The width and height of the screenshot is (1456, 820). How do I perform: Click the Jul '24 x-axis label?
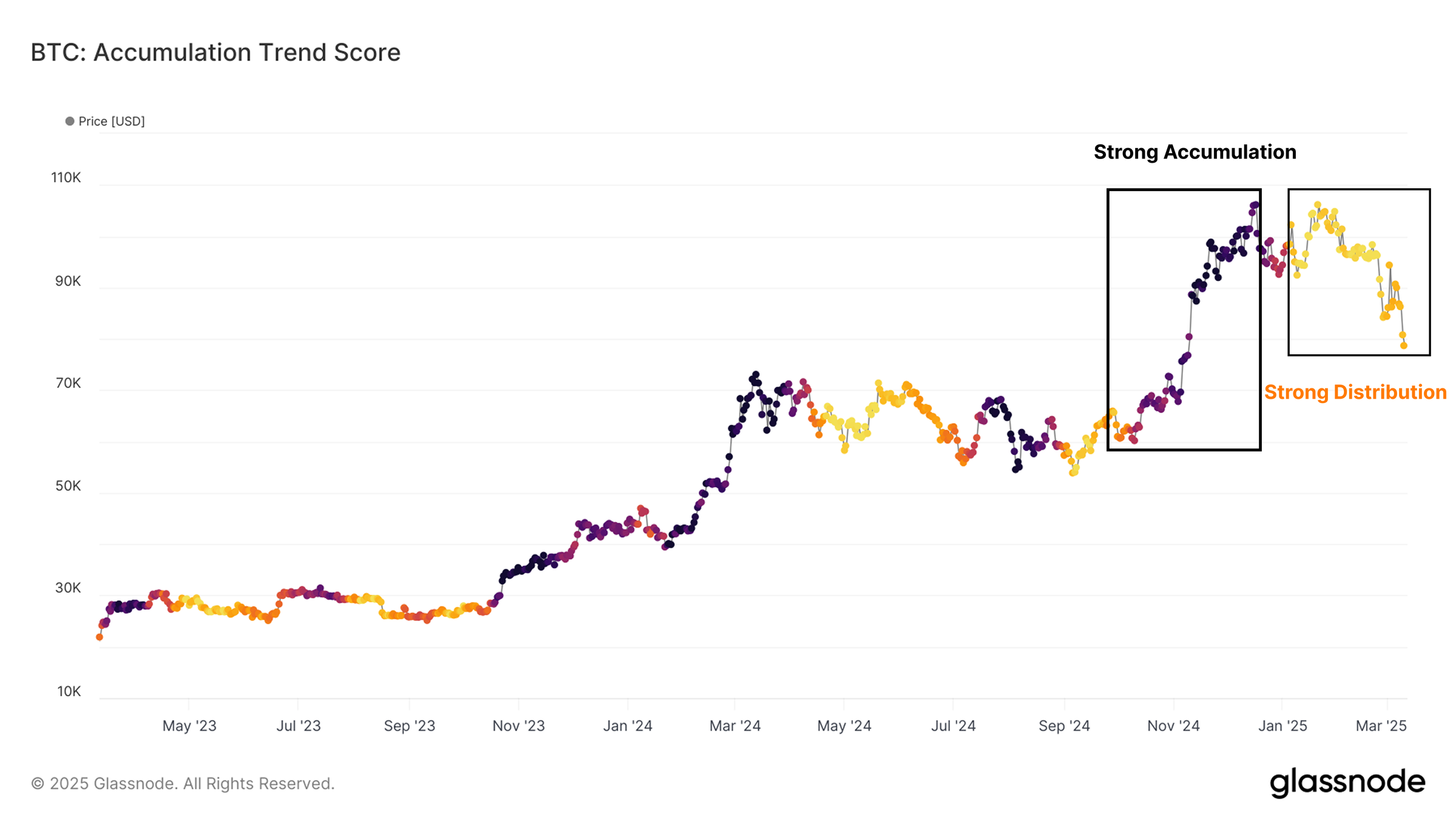pyautogui.click(x=953, y=726)
